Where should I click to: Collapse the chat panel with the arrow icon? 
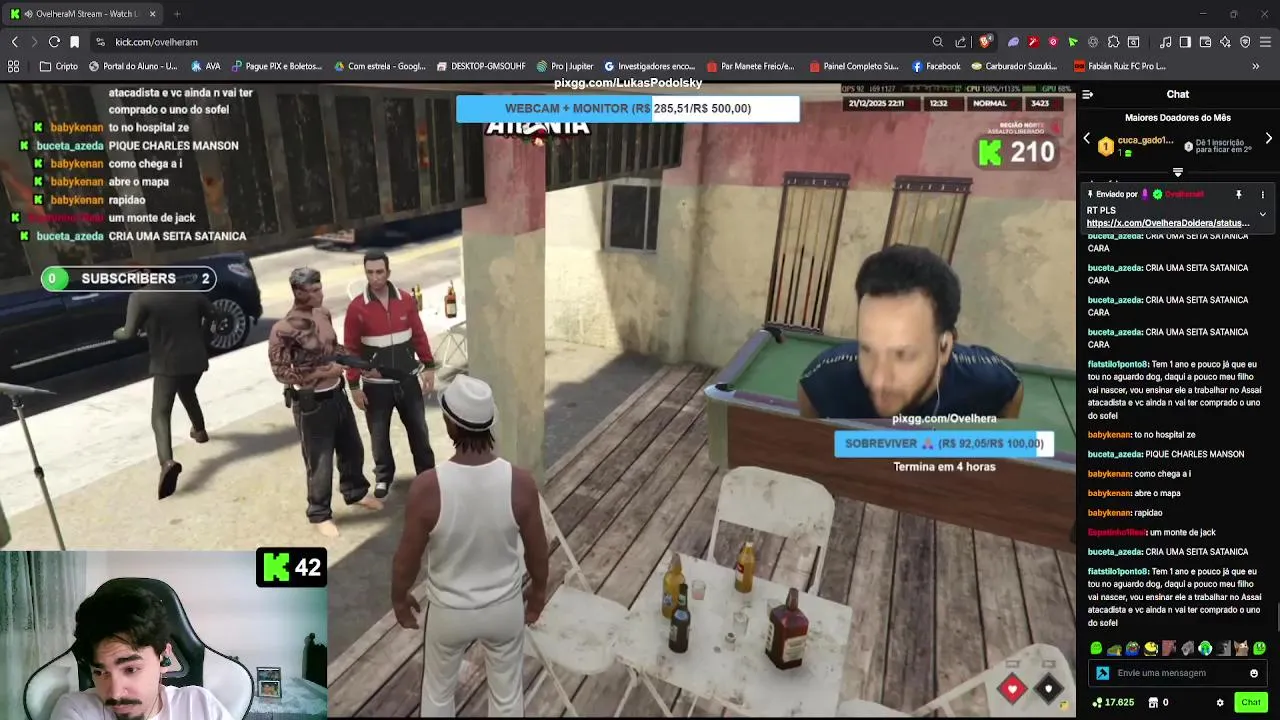click(x=1088, y=94)
